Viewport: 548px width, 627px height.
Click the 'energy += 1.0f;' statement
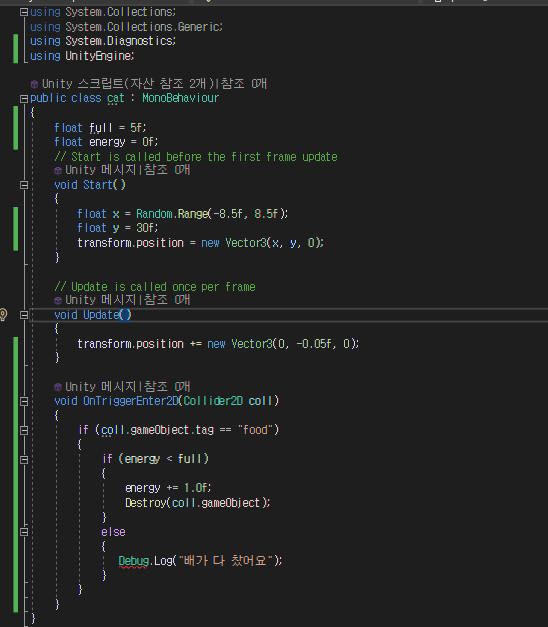point(168,488)
